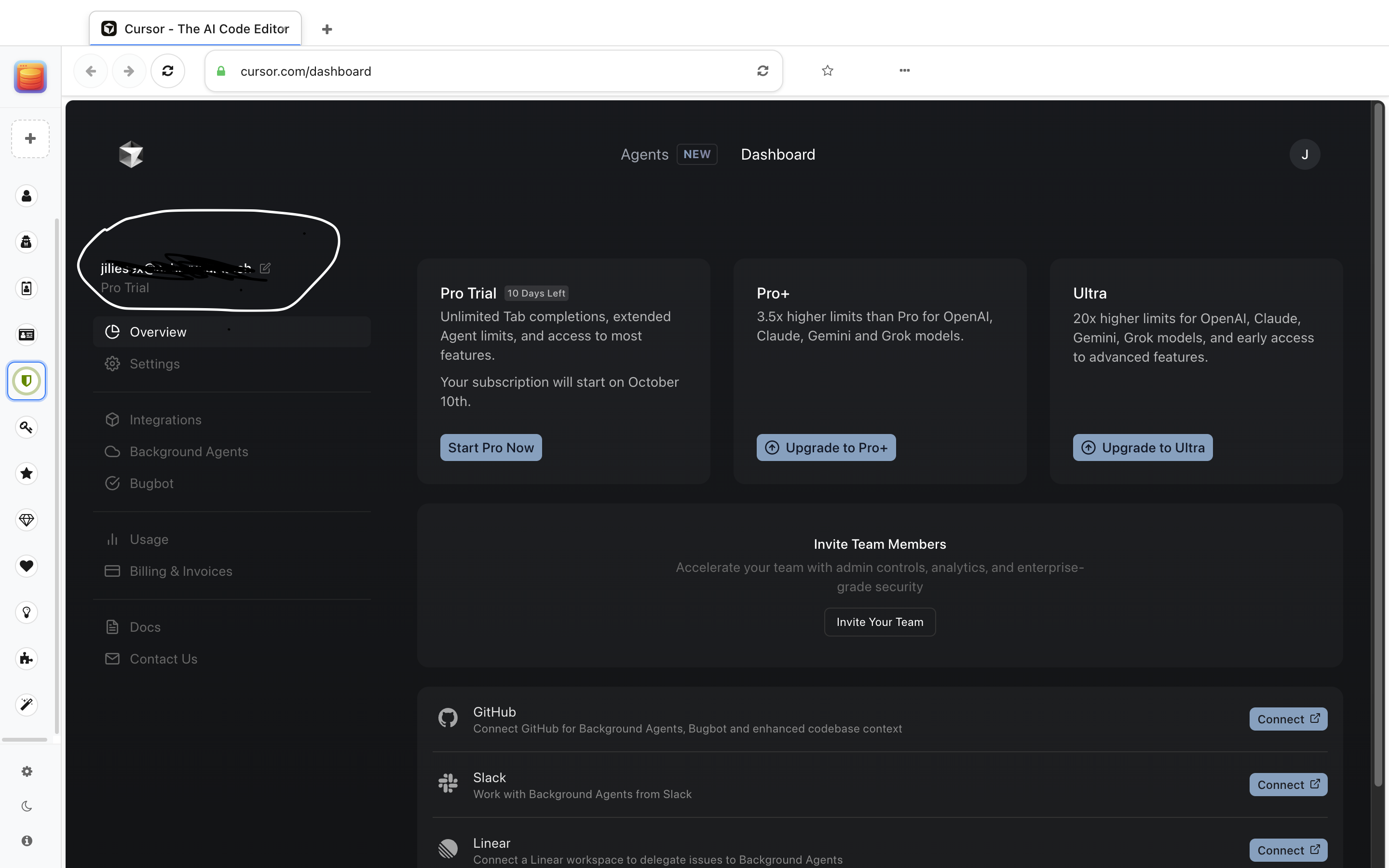Switch to the Agents tab

[x=644, y=154]
